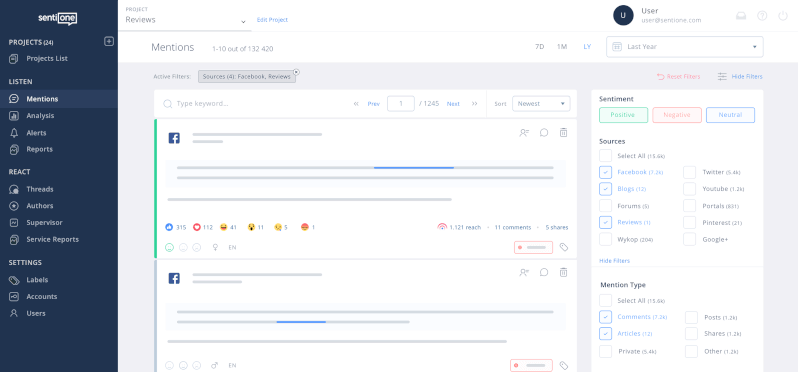Viewport: 798px width, 372px height.
Task: Open Projects List in sidebar
Action: [39, 59]
